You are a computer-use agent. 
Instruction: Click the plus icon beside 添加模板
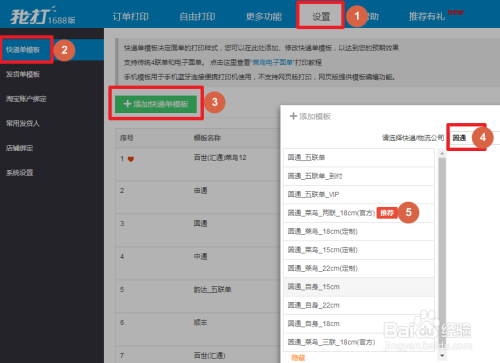click(x=293, y=116)
